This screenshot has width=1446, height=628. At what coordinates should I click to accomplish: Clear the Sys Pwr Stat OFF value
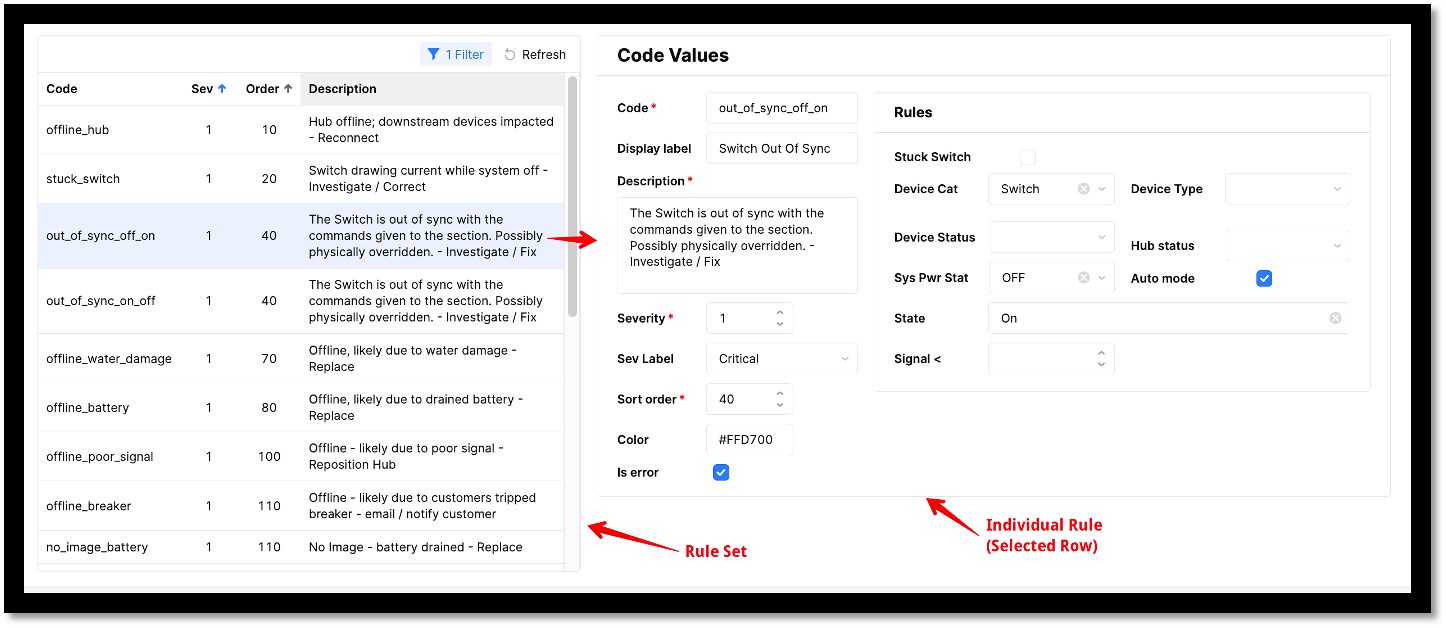1084,278
